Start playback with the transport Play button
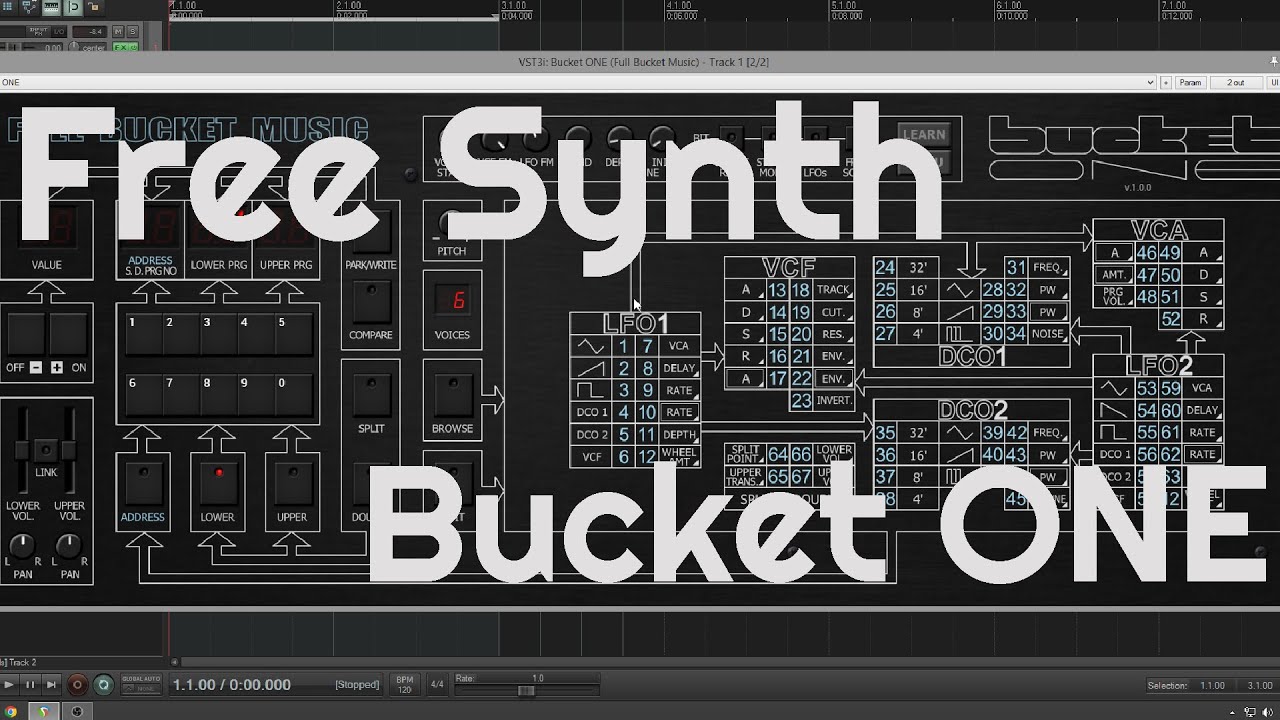The height and width of the screenshot is (720, 1280). pyautogui.click(x=9, y=685)
